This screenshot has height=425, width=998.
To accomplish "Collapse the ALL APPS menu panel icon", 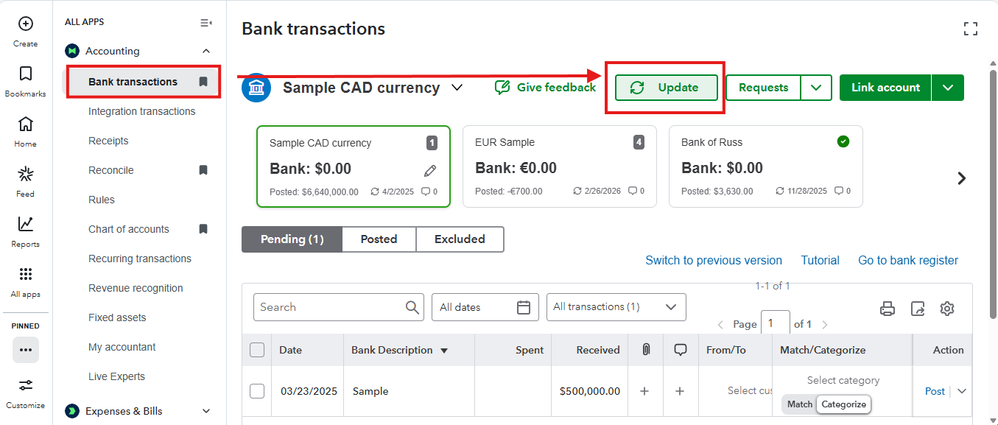I will pyautogui.click(x=206, y=22).
